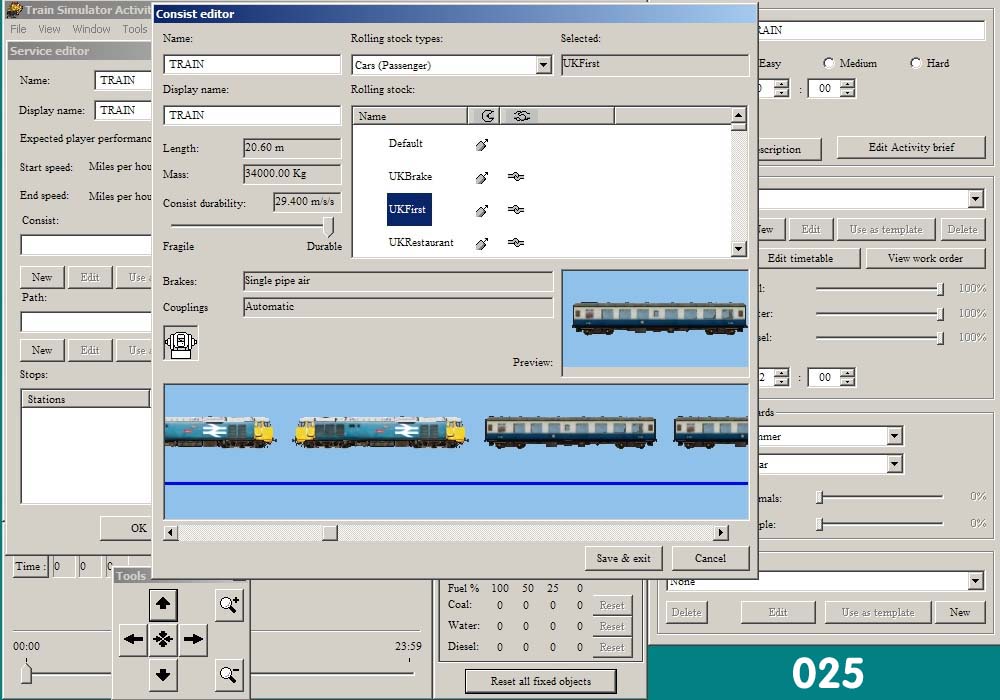This screenshot has width=1000, height=700.
Task: Open the Tools menu
Action: (x=135, y=29)
